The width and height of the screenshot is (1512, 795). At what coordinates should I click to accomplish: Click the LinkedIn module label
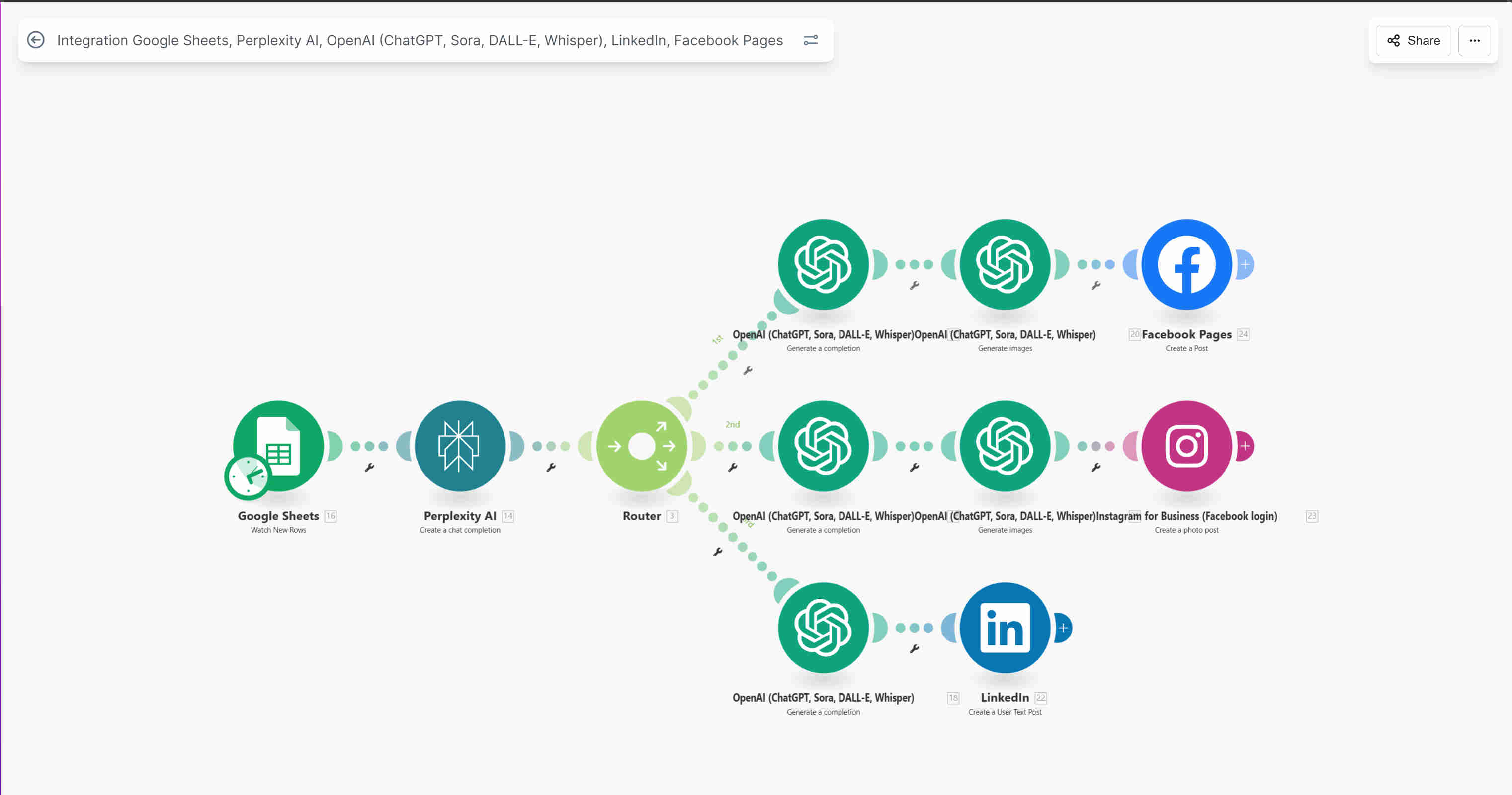(x=1005, y=698)
